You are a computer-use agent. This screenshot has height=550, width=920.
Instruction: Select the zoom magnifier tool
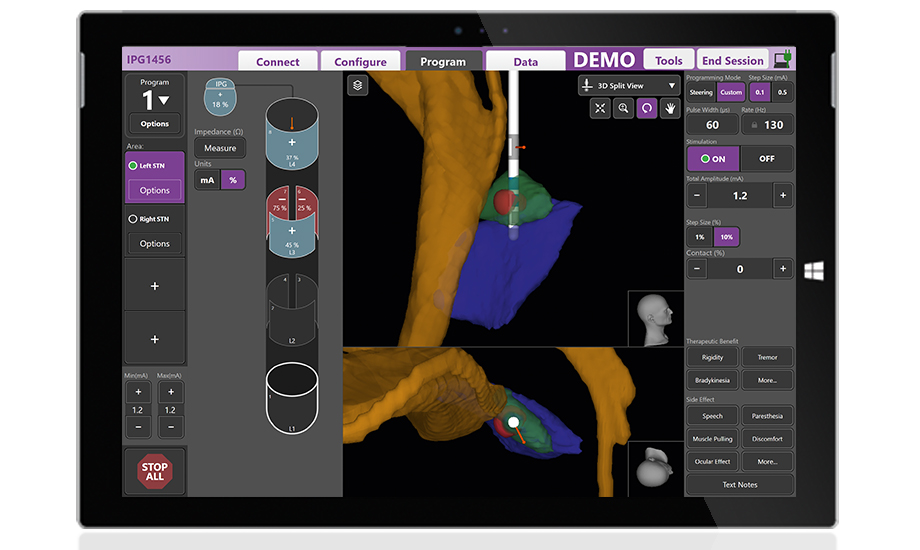coord(623,109)
